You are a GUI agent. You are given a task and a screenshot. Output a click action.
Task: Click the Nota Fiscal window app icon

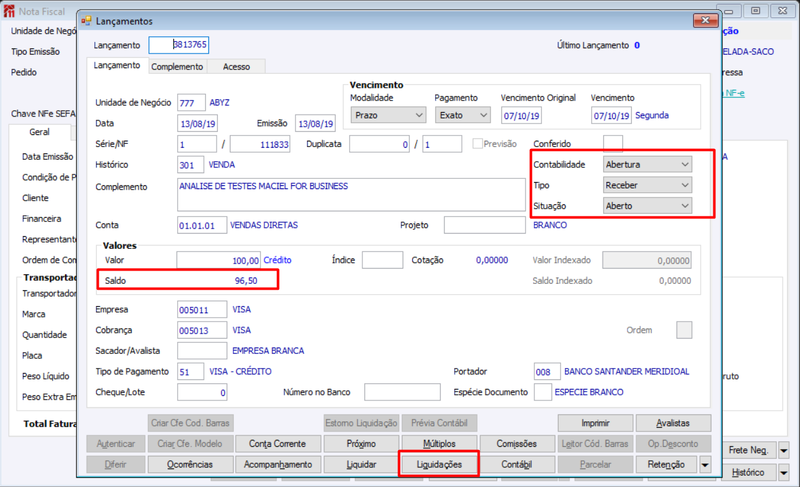click(9, 11)
